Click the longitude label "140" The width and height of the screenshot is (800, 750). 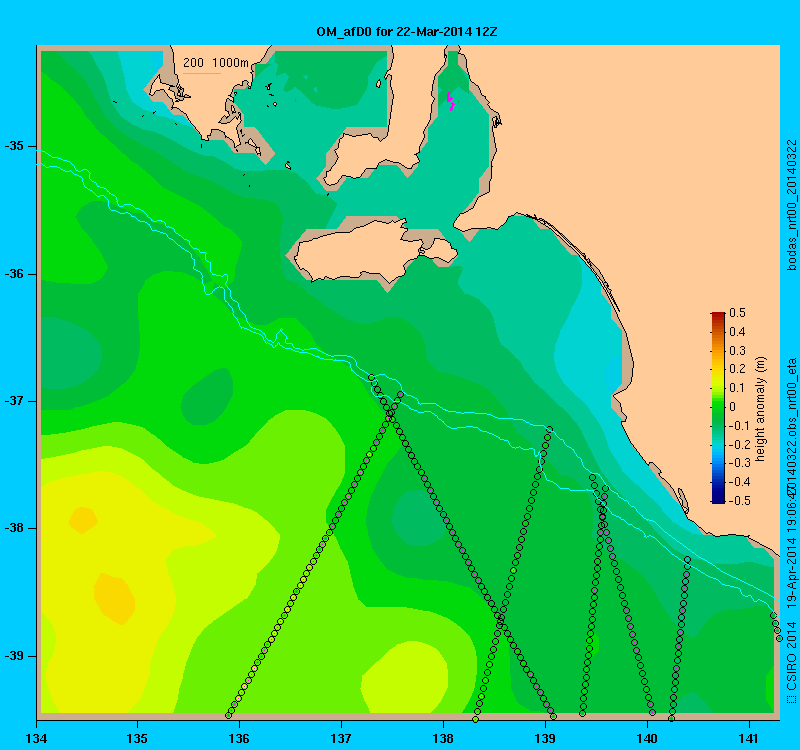point(647,738)
